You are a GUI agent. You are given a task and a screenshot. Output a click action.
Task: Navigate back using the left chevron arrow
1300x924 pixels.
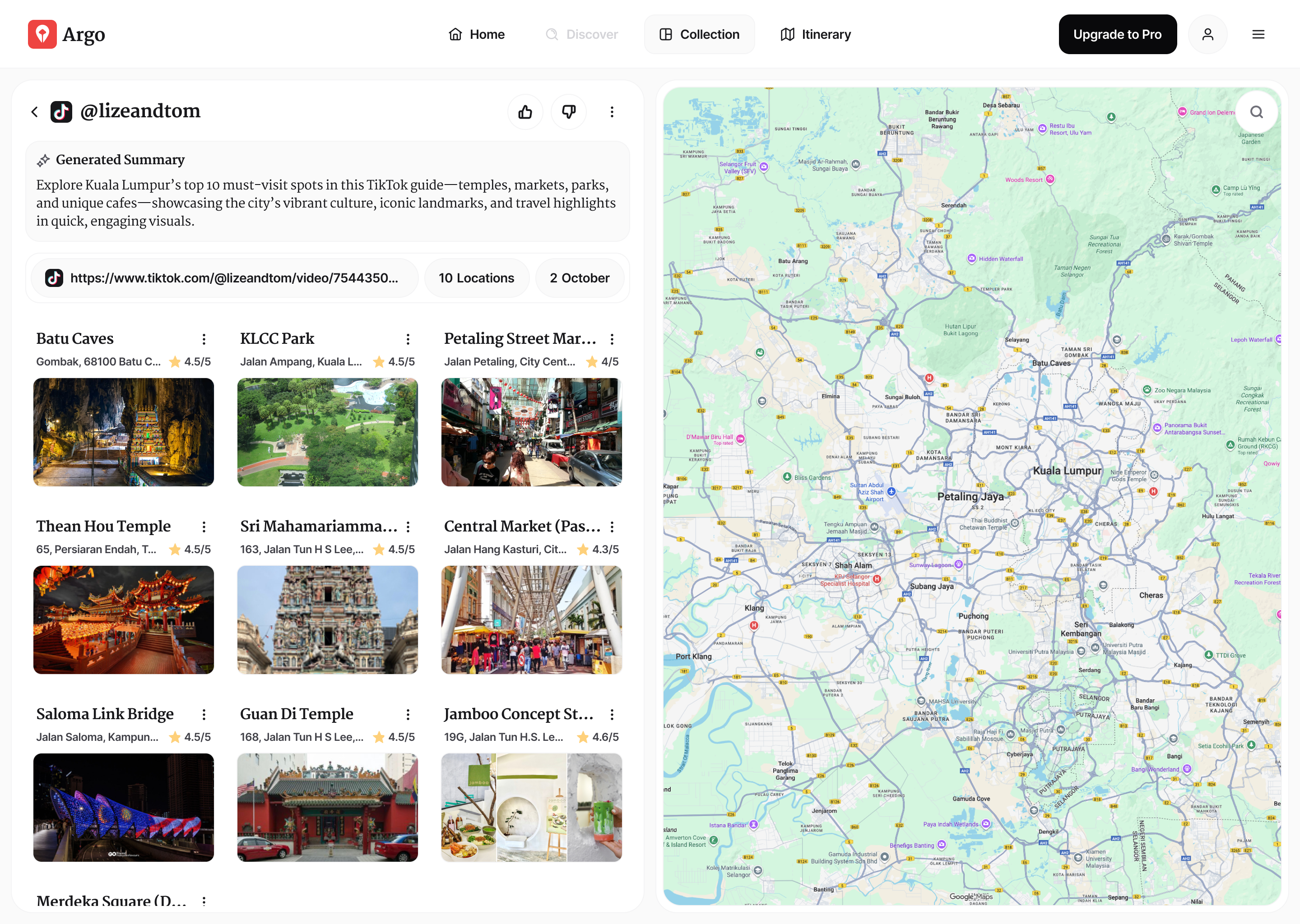pyautogui.click(x=34, y=111)
